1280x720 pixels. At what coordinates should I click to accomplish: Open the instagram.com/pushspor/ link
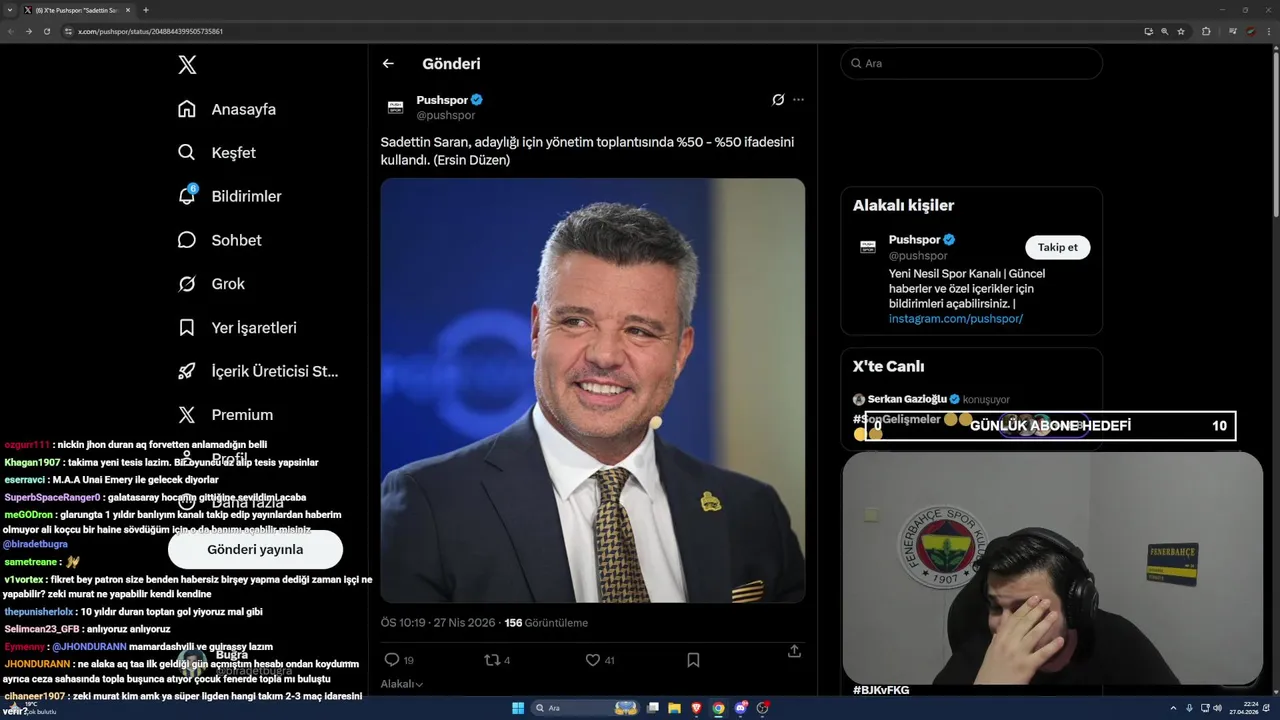click(x=956, y=319)
